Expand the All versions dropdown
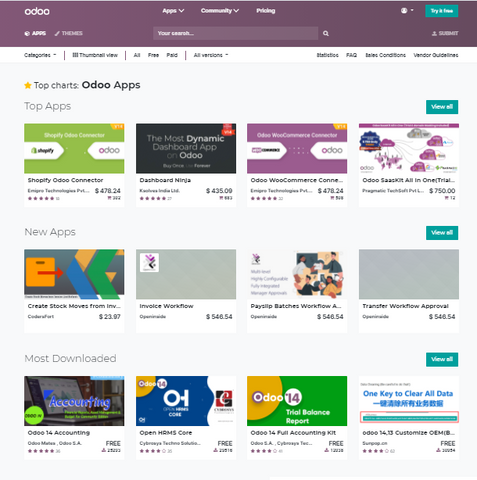The height and width of the screenshot is (480, 477). coord(211,55)
